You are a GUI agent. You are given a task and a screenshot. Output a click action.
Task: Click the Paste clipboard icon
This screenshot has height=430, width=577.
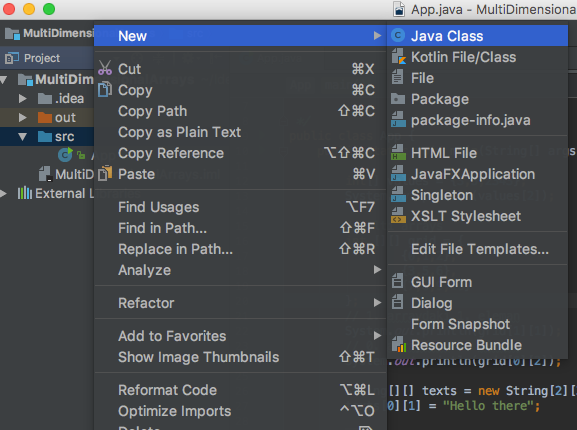click(x=105, y=173)
